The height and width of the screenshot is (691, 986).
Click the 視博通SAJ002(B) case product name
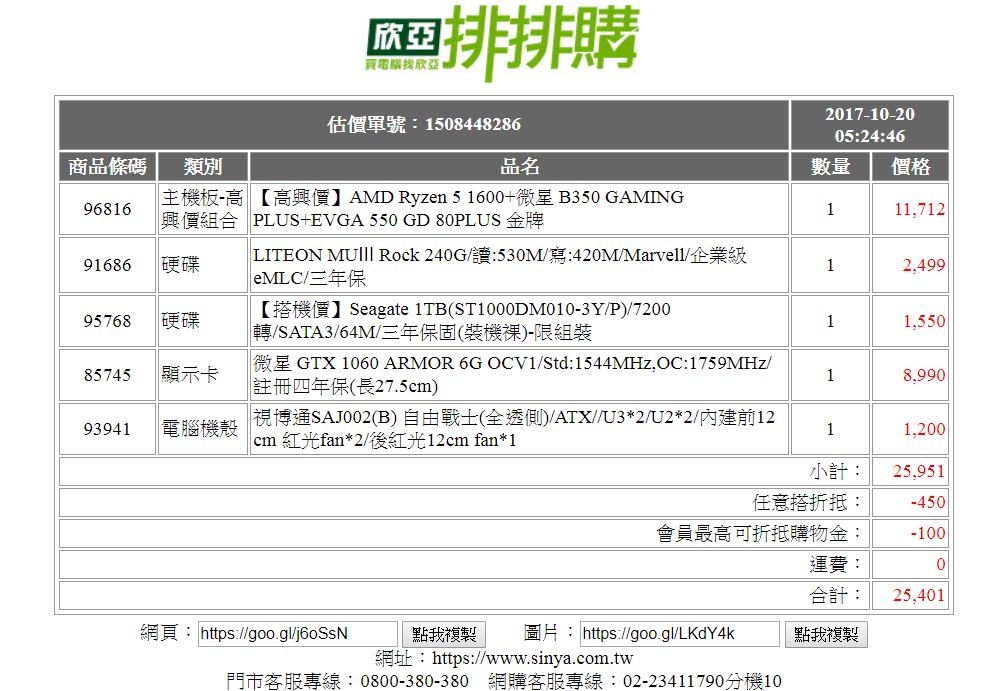pos(514,429)
